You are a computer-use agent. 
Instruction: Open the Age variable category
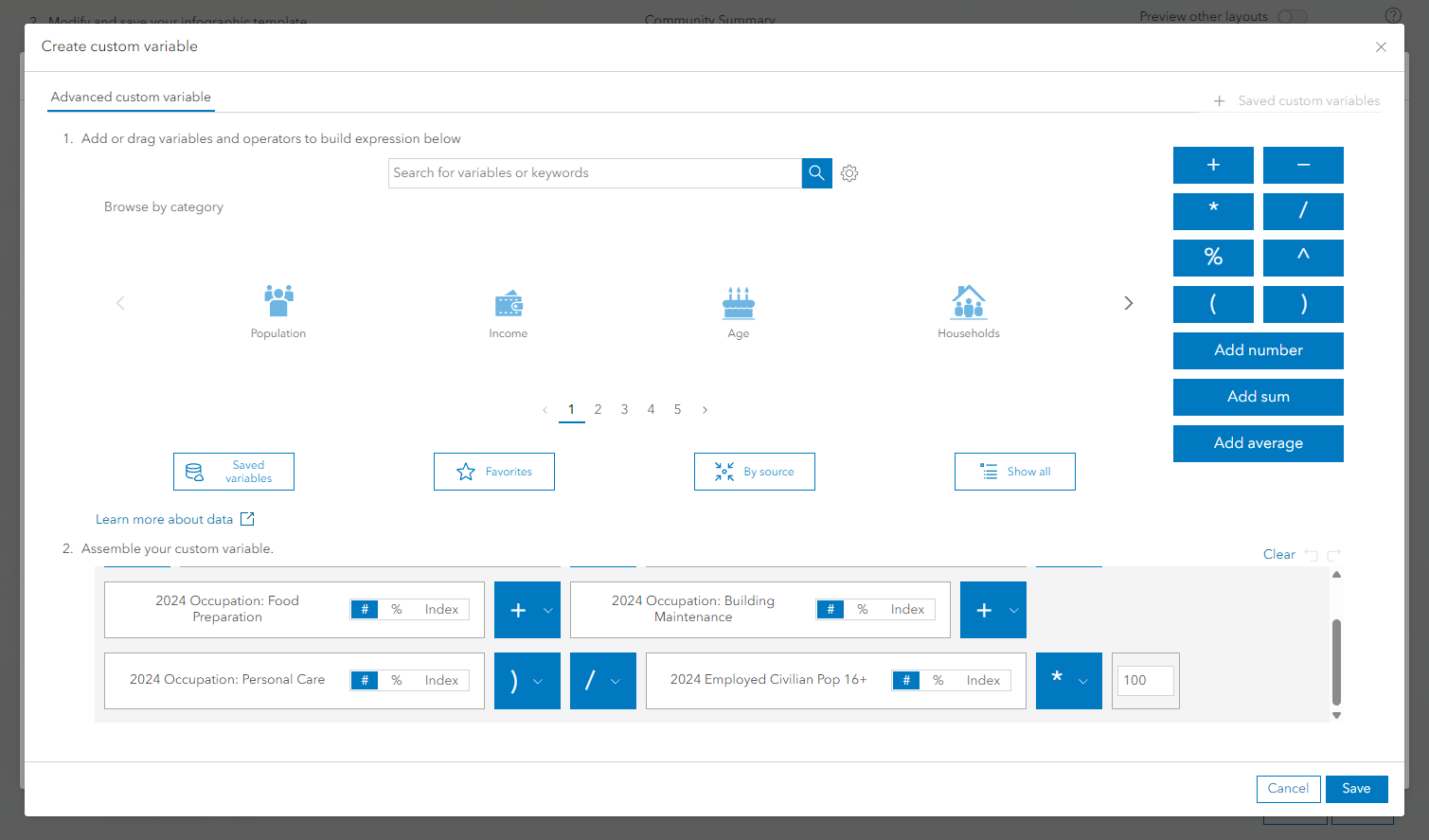pyautogui.click(x=738, y=303)
